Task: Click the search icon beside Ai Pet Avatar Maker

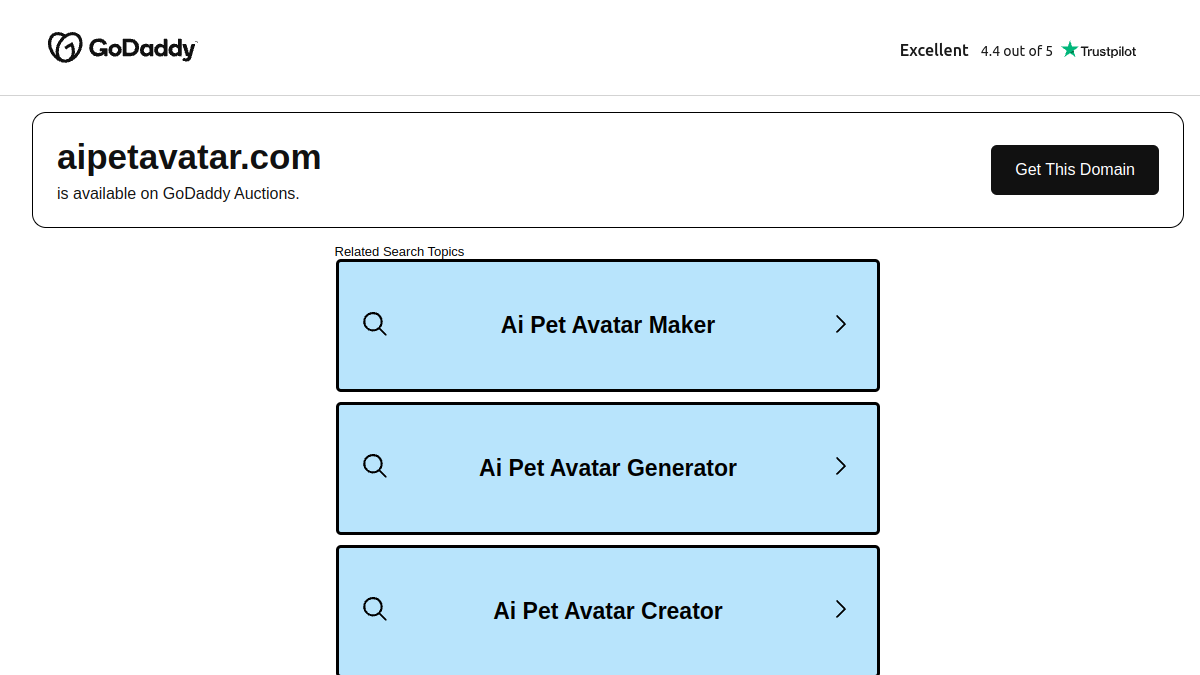Action: (x=375, y=324)
